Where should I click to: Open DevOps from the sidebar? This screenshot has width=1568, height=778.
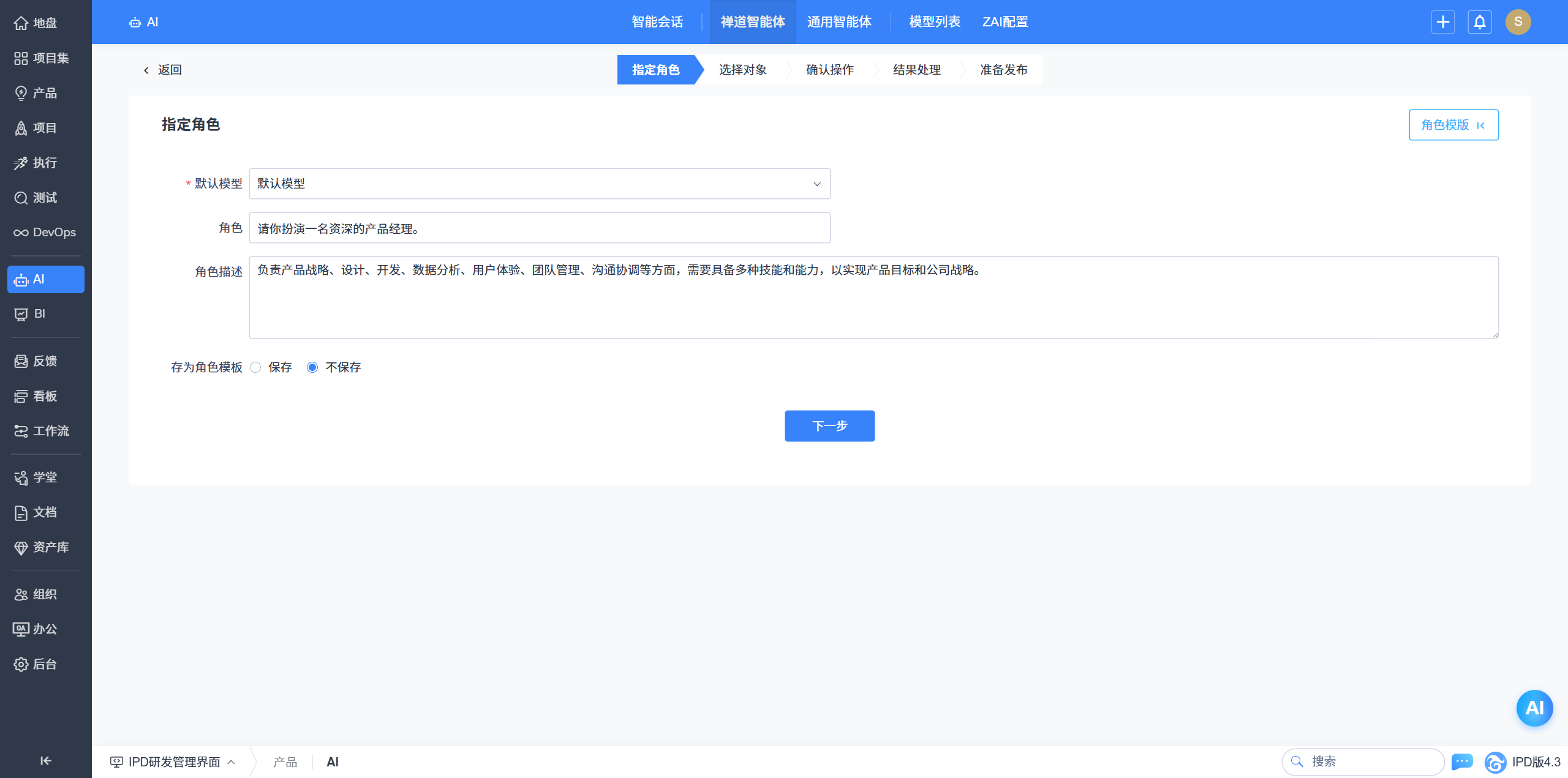click(x=46, y=233)
